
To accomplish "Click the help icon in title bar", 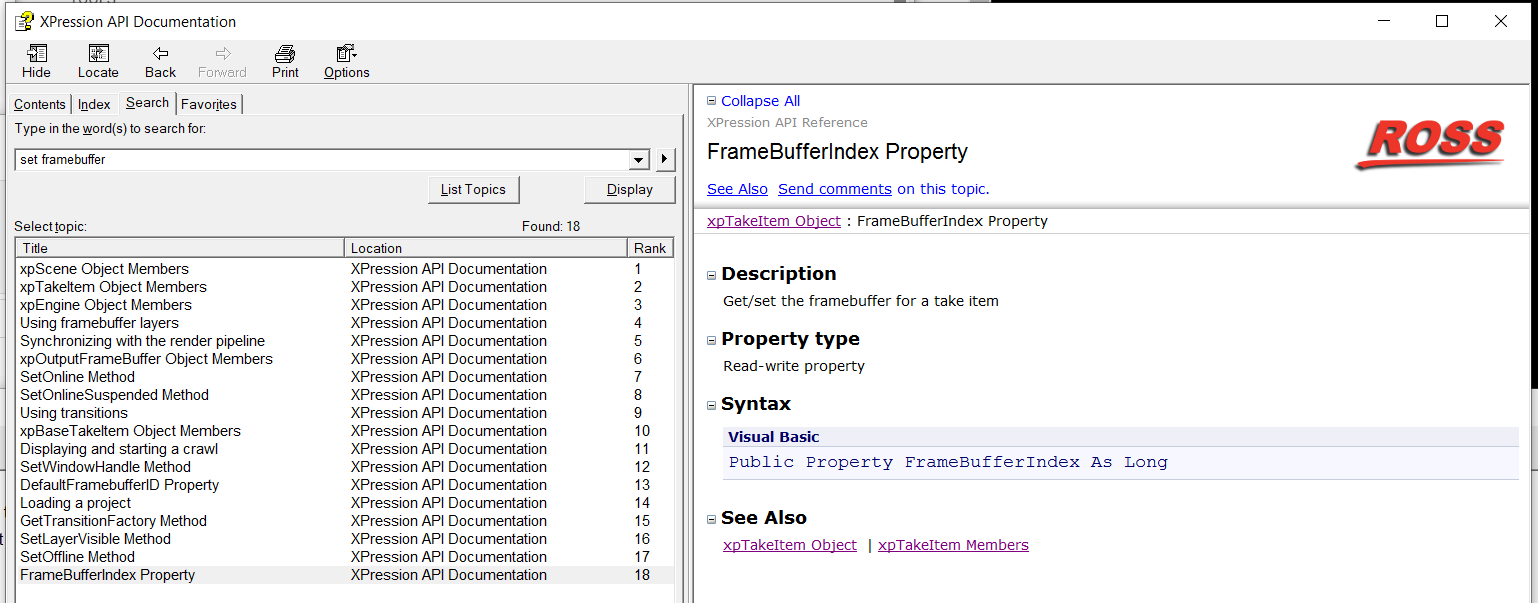I will [24, 21].
